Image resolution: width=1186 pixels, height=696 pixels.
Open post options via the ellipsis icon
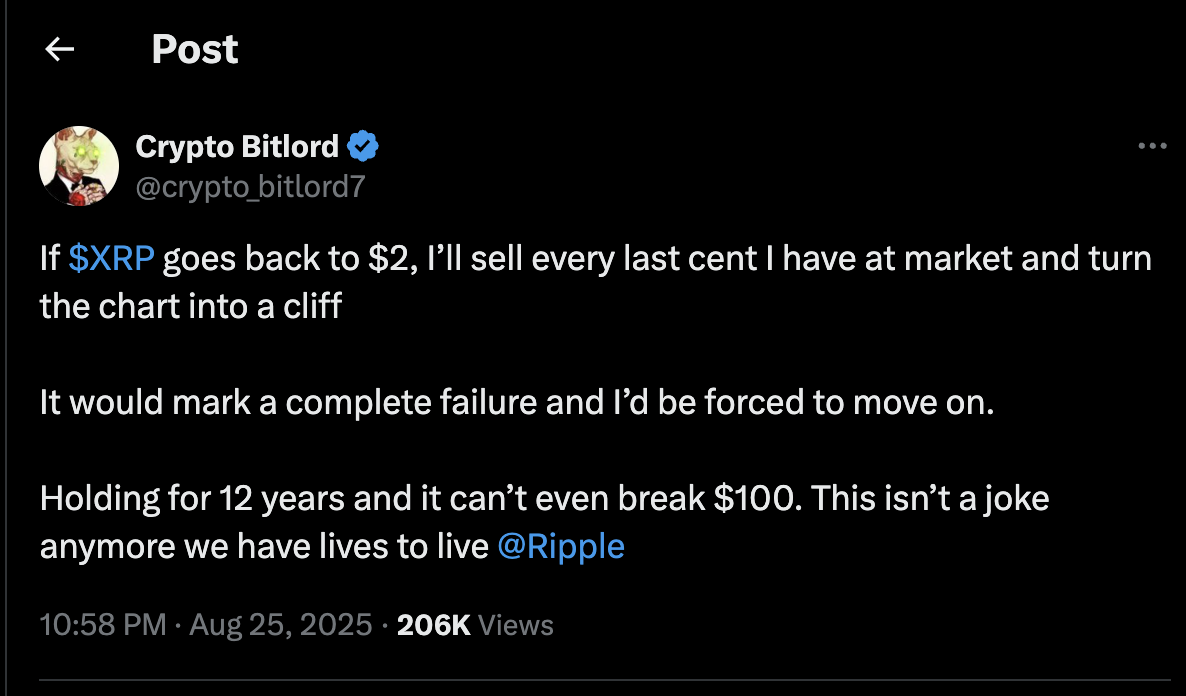[x=1150, y=146]
